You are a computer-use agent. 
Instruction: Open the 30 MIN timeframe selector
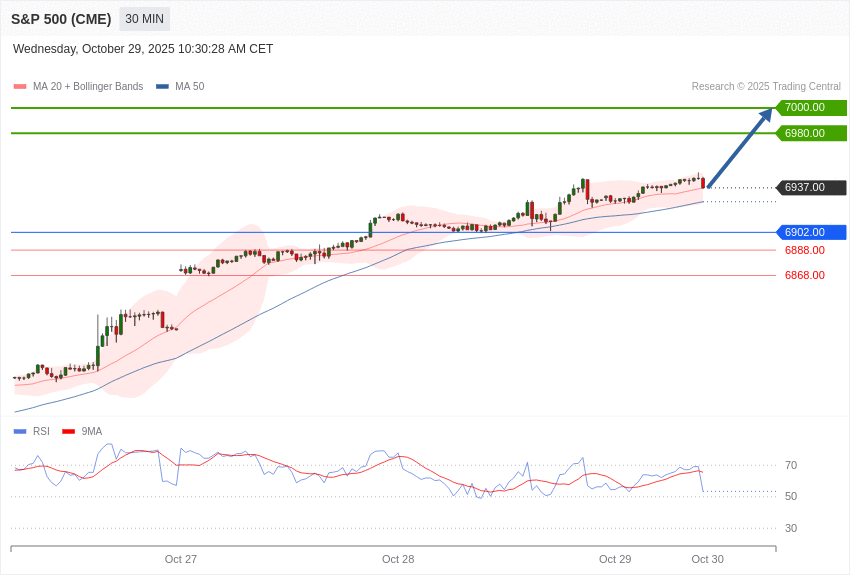(143, 18)
